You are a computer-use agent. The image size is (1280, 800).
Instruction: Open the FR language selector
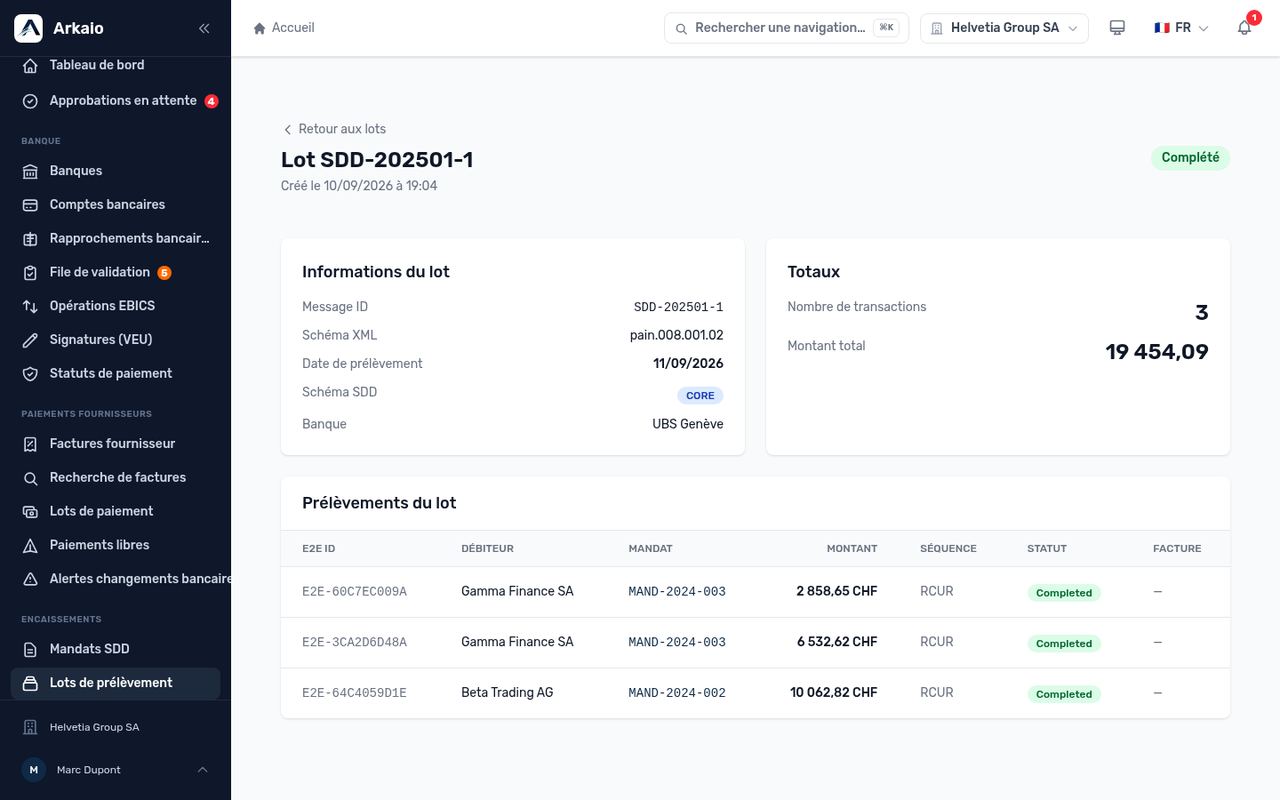pos(1181,28)
